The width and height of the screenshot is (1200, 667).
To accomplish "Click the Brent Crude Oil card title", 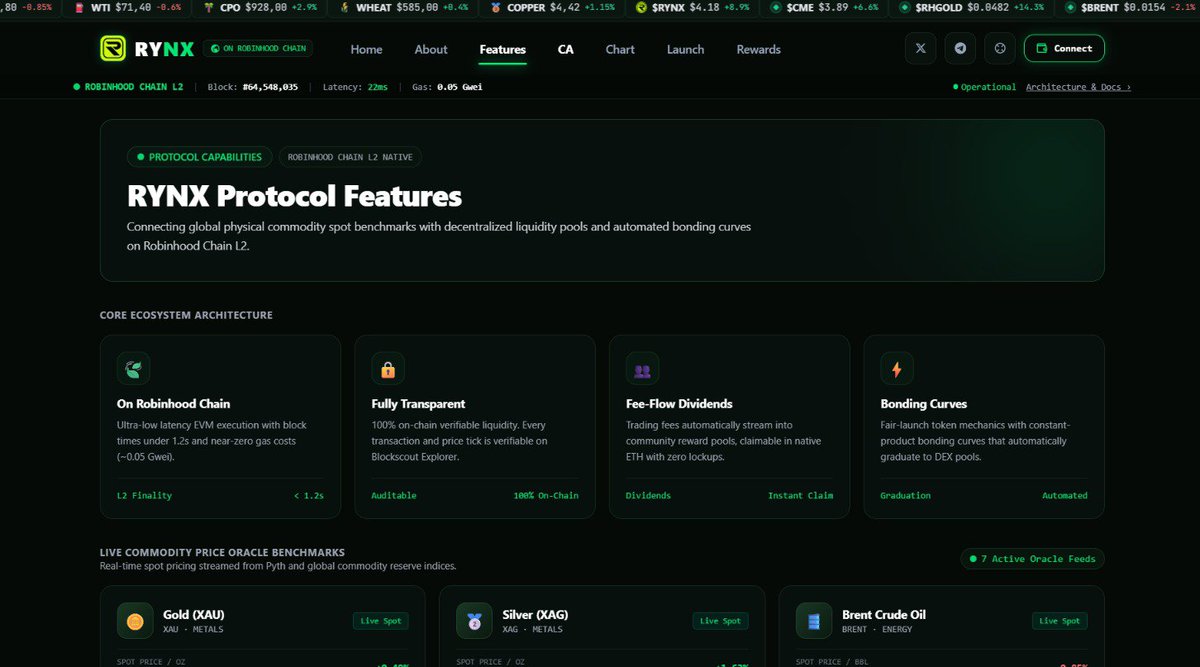I will pyautogui.click(x=884, y=614).
